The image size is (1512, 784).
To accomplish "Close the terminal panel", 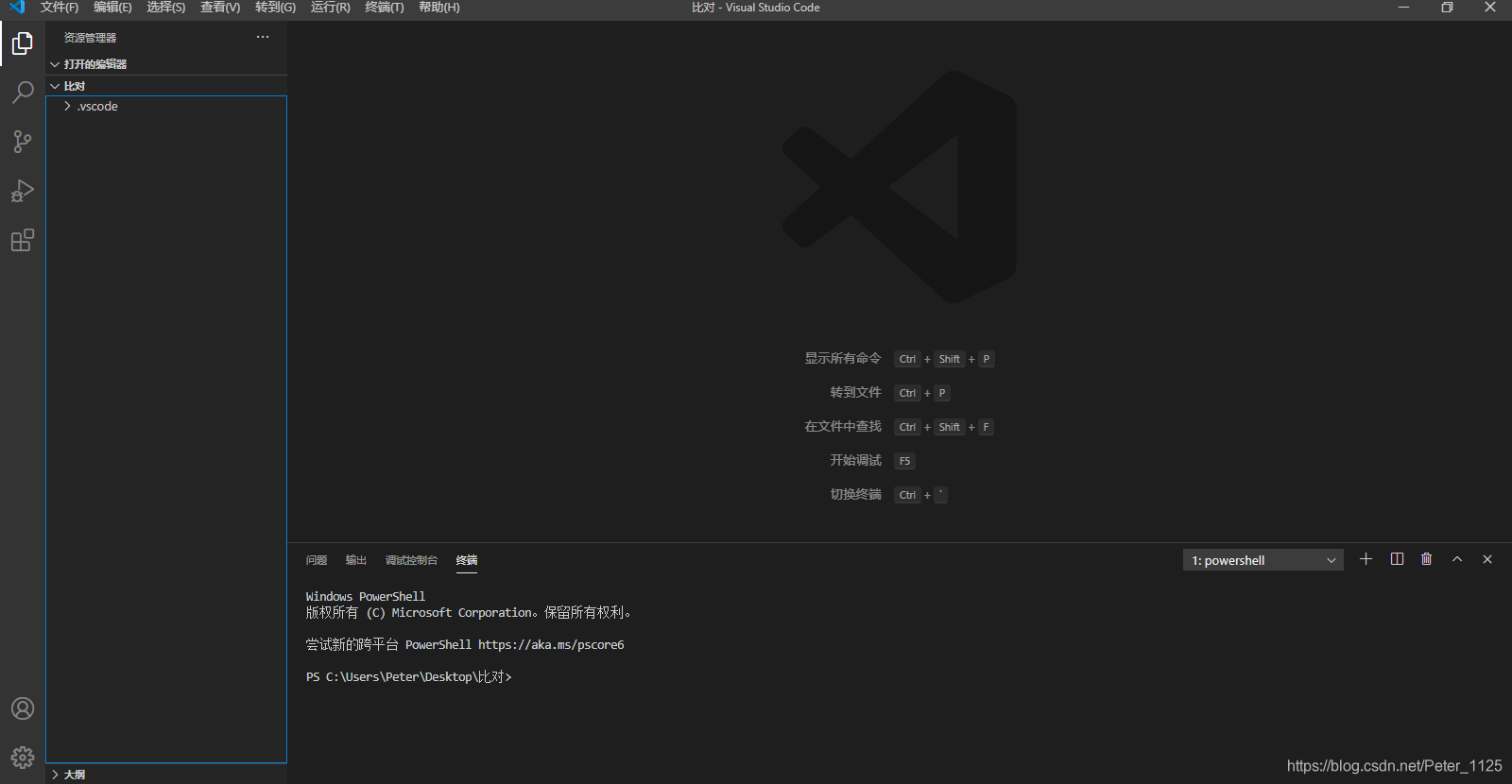I will coord(1487,559).
